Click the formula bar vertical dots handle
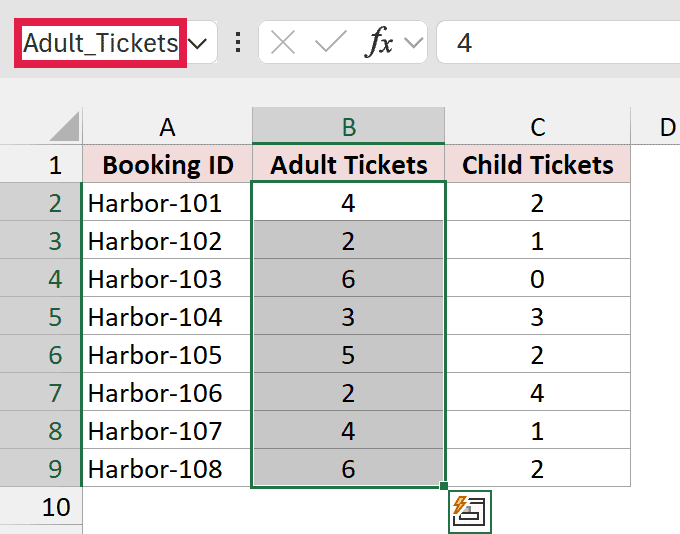680x534 pixels. (238, 43)
